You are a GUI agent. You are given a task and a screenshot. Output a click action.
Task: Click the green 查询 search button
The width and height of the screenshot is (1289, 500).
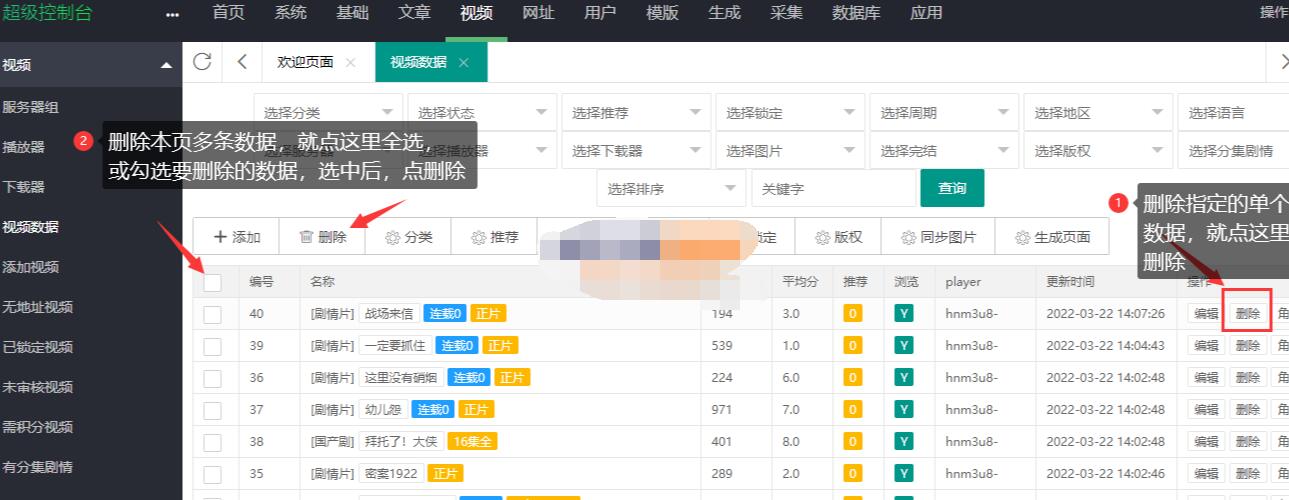pos(952,188)
